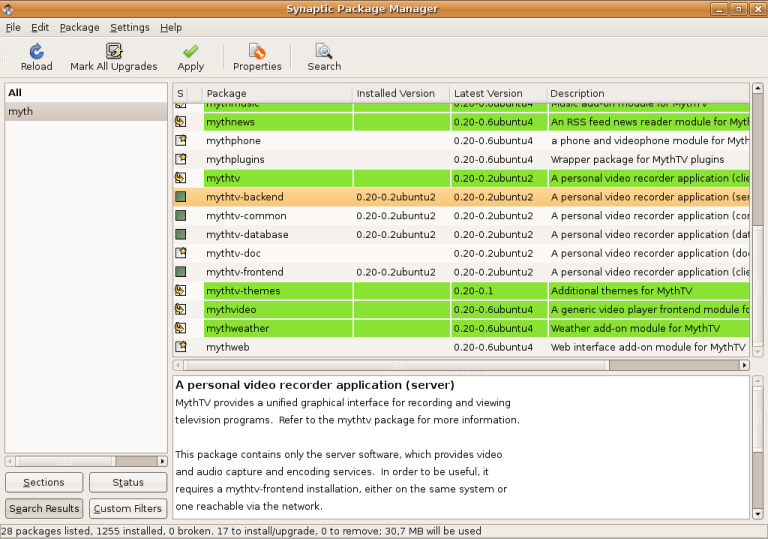Click the Status filter button
This screenshot has width=768, height=539.
click(128, 482)
